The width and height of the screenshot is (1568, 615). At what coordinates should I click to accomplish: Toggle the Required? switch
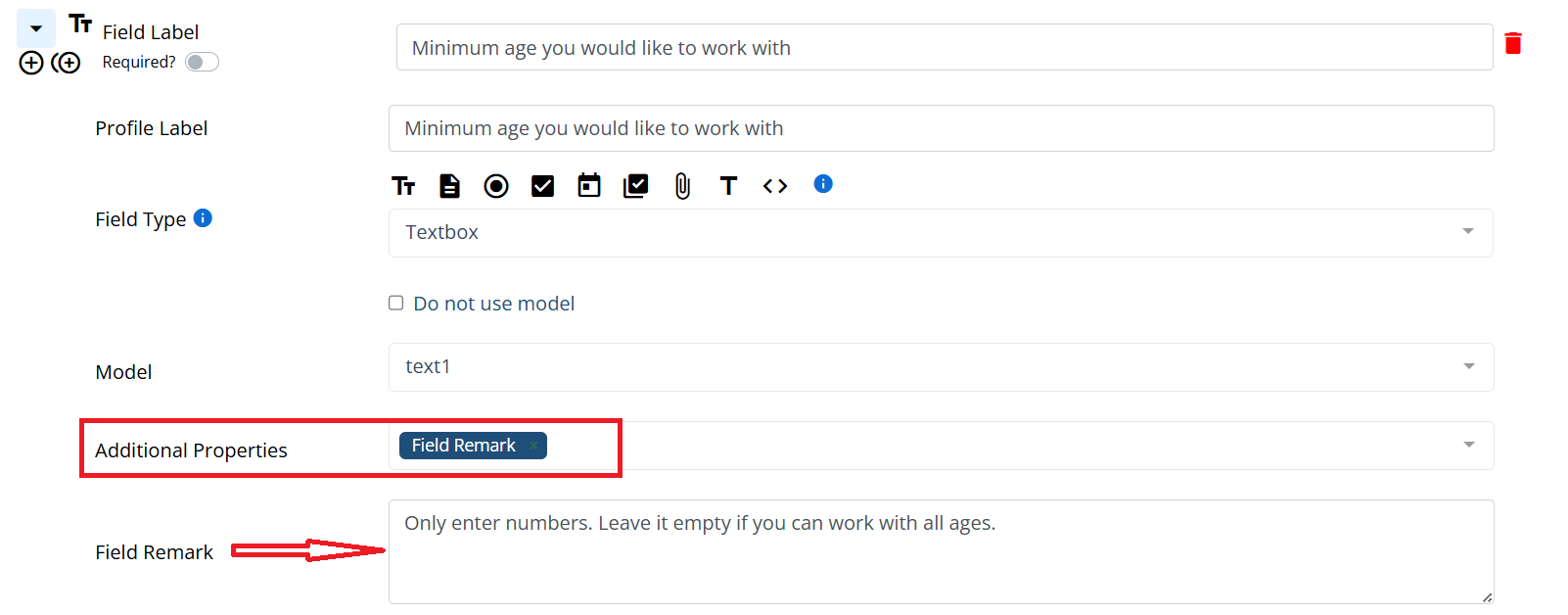coord(202,63)
